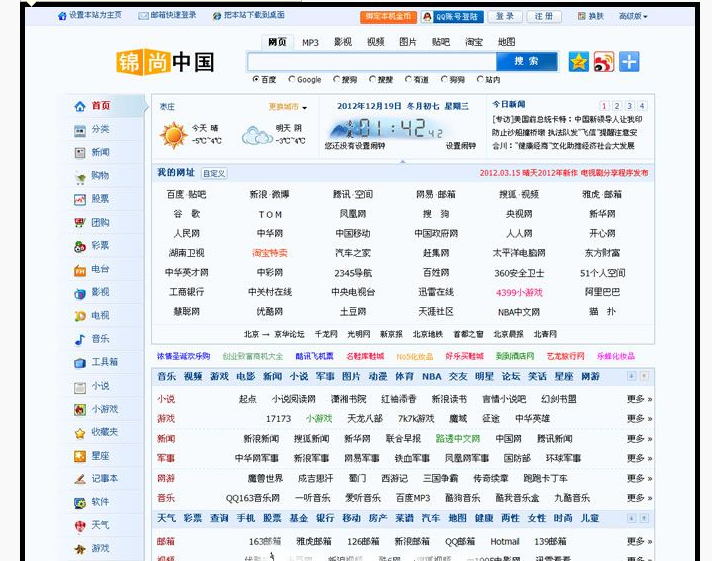Open the 工具箱 toolbox icon
Viewport: 718px width, 561px height.
[x=80, y=363]
